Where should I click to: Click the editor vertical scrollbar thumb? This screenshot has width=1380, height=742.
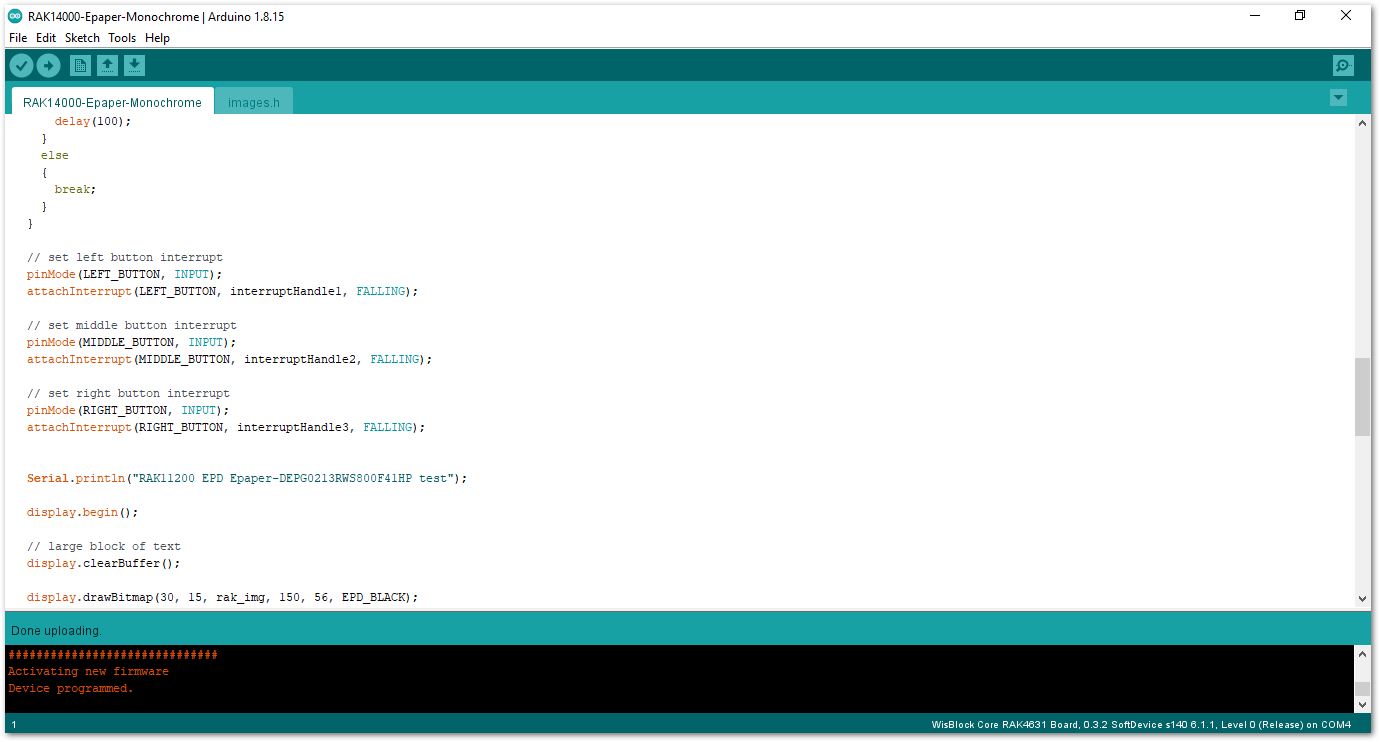coord(1362,396)
